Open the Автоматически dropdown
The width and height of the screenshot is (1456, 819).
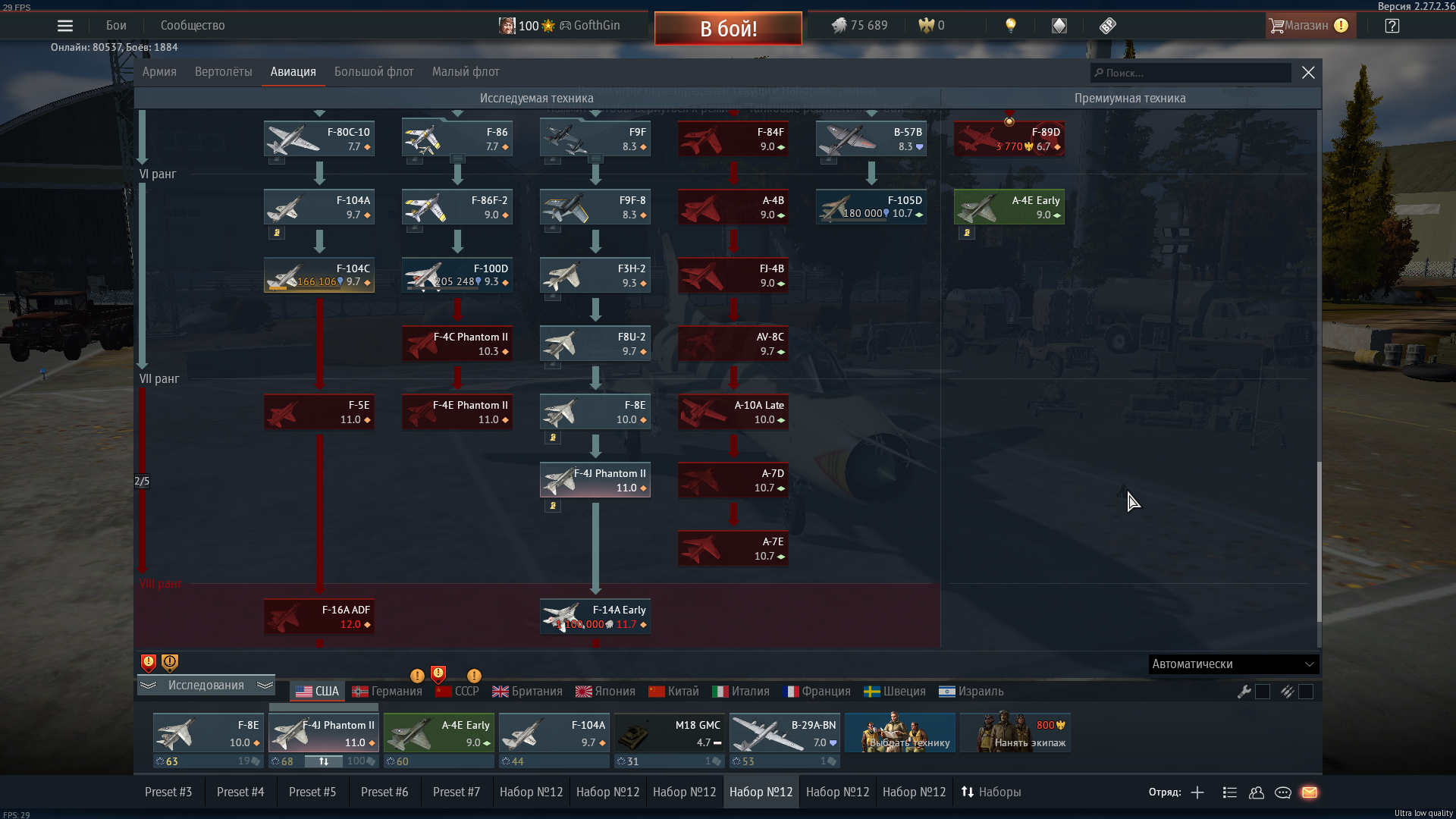[x=1234, y=664]
